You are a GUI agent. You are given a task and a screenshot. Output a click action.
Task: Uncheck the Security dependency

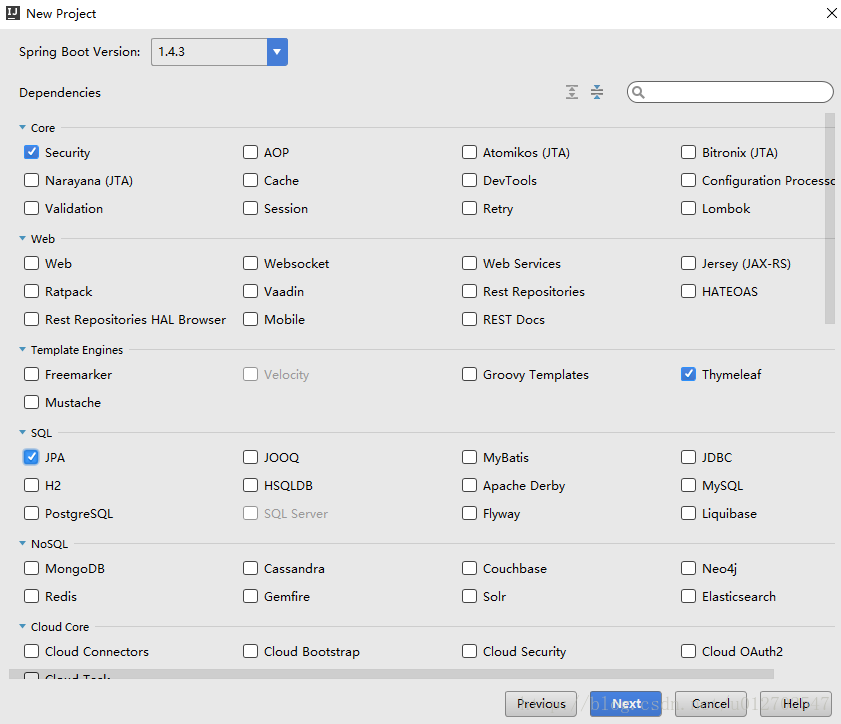(x=32, y=152)
